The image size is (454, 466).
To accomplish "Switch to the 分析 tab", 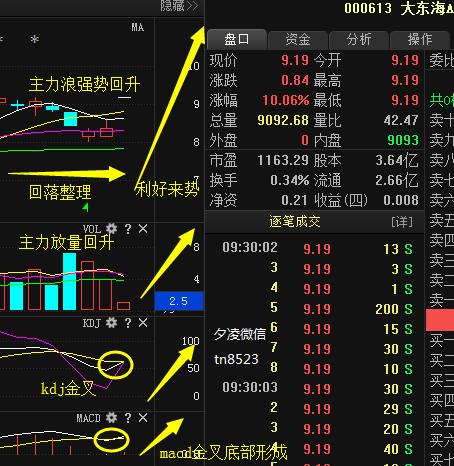I will tap(359, 40).
